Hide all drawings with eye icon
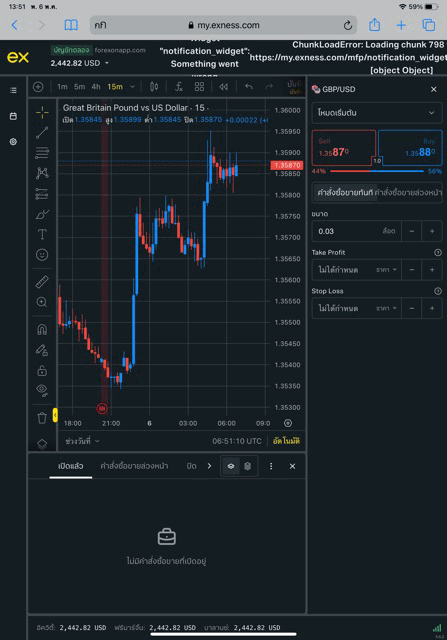The image size is (447, 640). click(x=42, y=390)
